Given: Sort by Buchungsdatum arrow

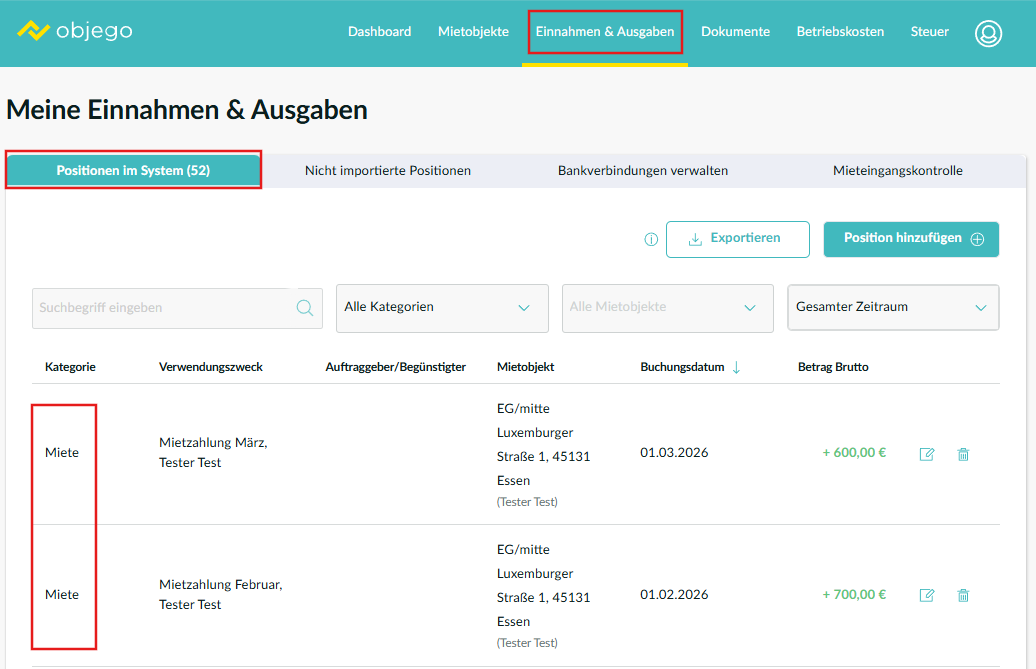Looking at the screenshot, I should click(x=737, y=367).
